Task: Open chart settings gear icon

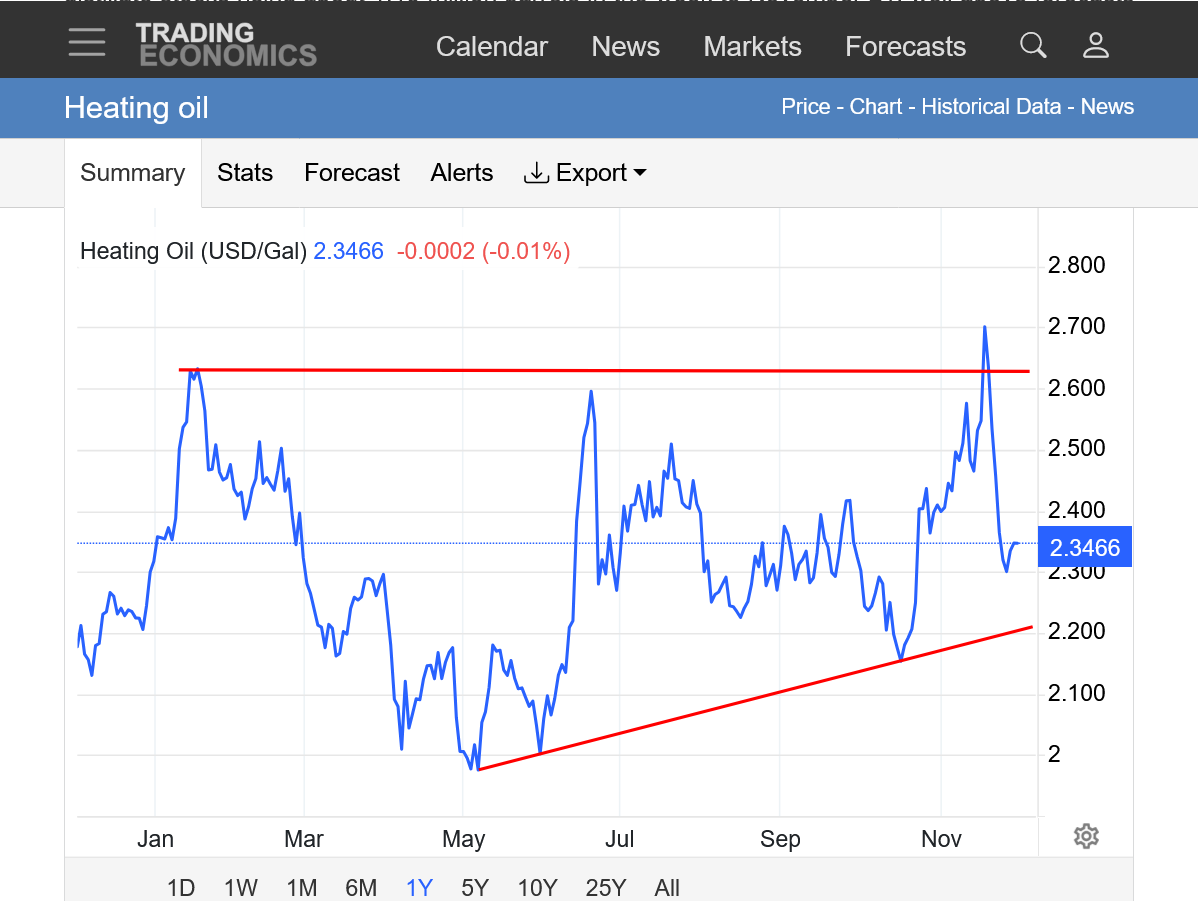Action: (x=1086, y=836)
